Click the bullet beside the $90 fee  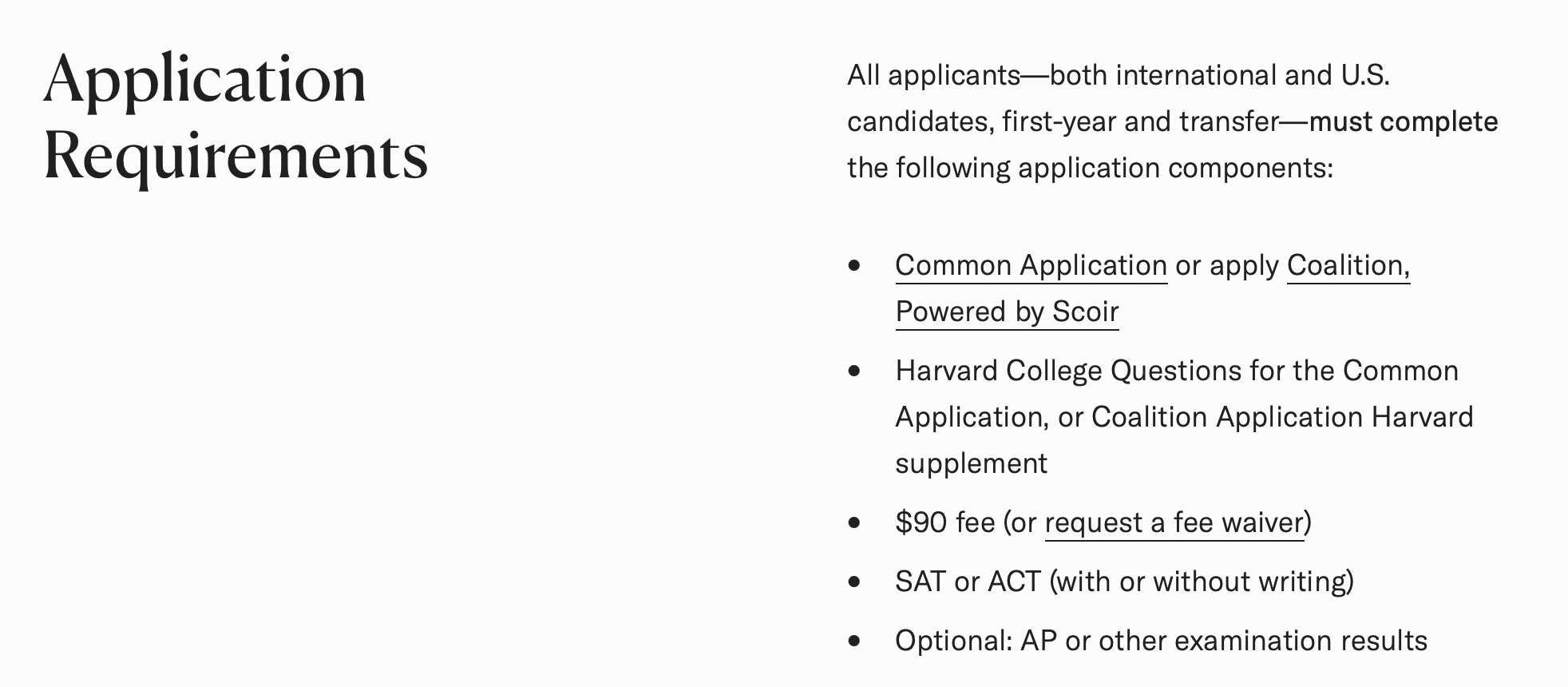pyautogui.click(x=855, y=522)
